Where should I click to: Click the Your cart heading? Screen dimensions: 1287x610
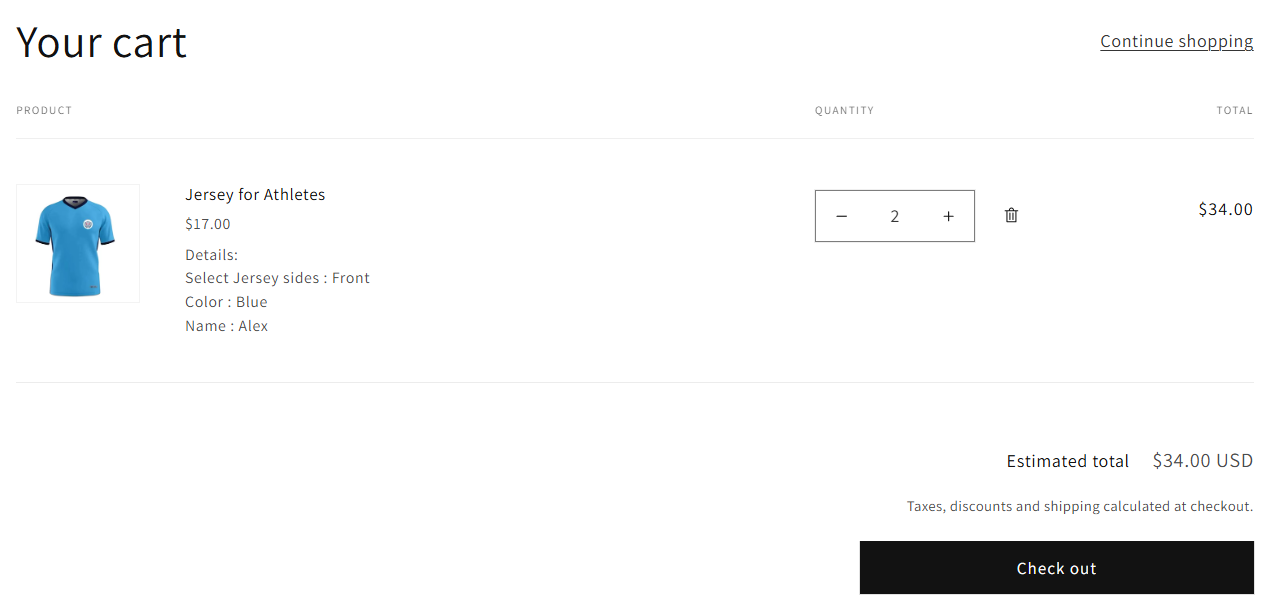102,43
